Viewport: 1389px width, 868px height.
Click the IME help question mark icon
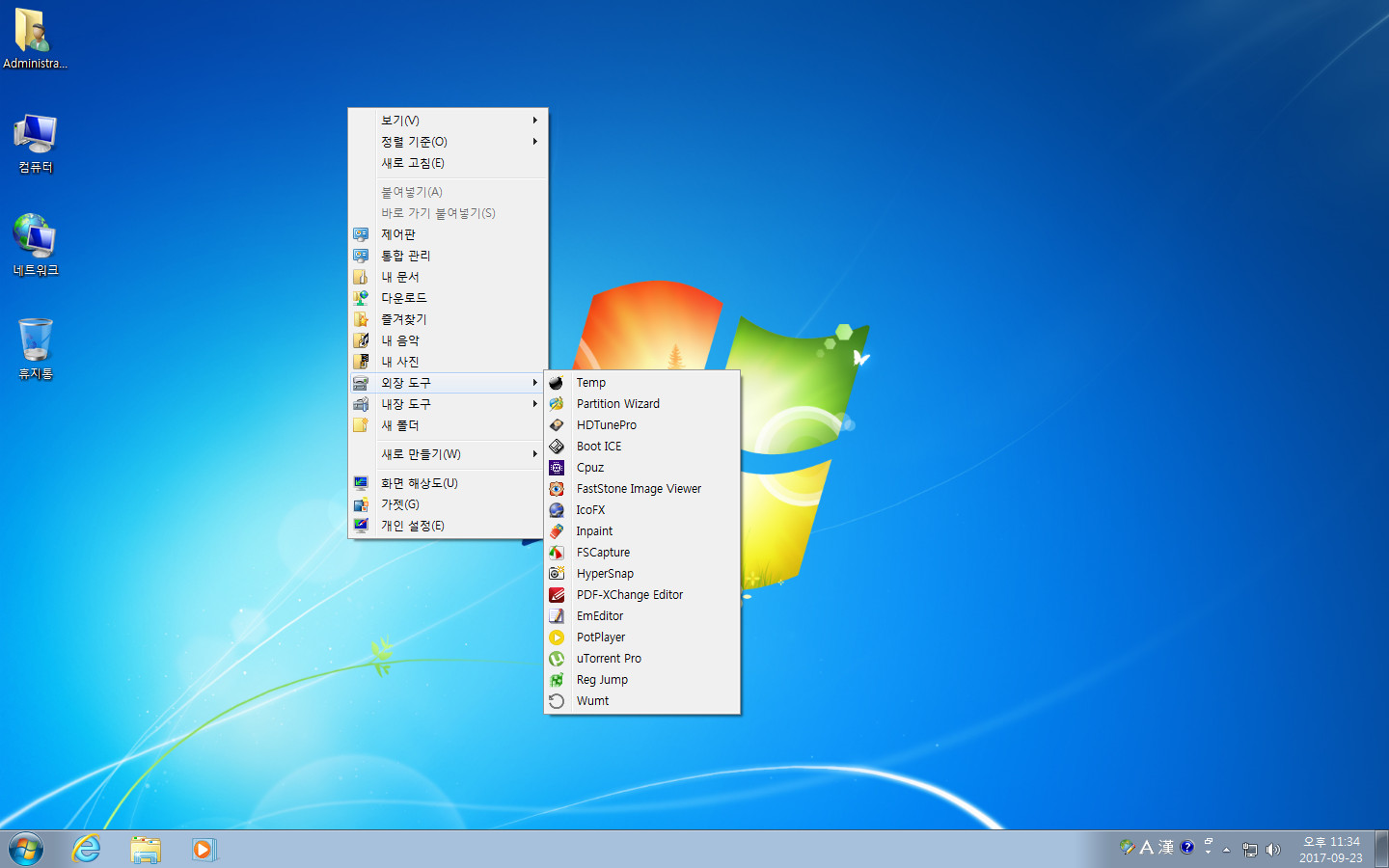pos(1187,847)
